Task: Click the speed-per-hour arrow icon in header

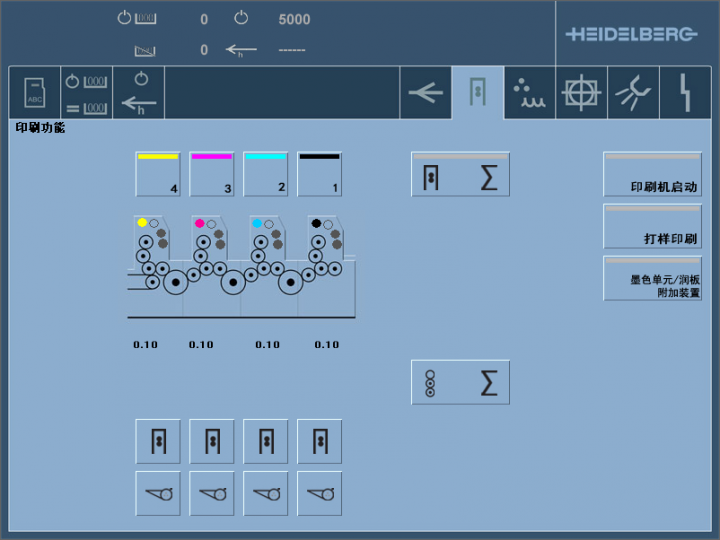Action: [241, 50]
